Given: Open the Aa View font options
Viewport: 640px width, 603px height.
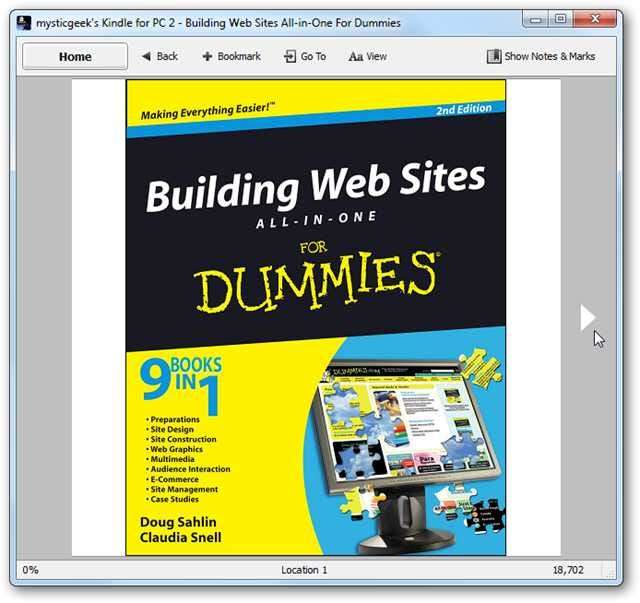Looking at the screenshot, I should [x=368, y=56].
